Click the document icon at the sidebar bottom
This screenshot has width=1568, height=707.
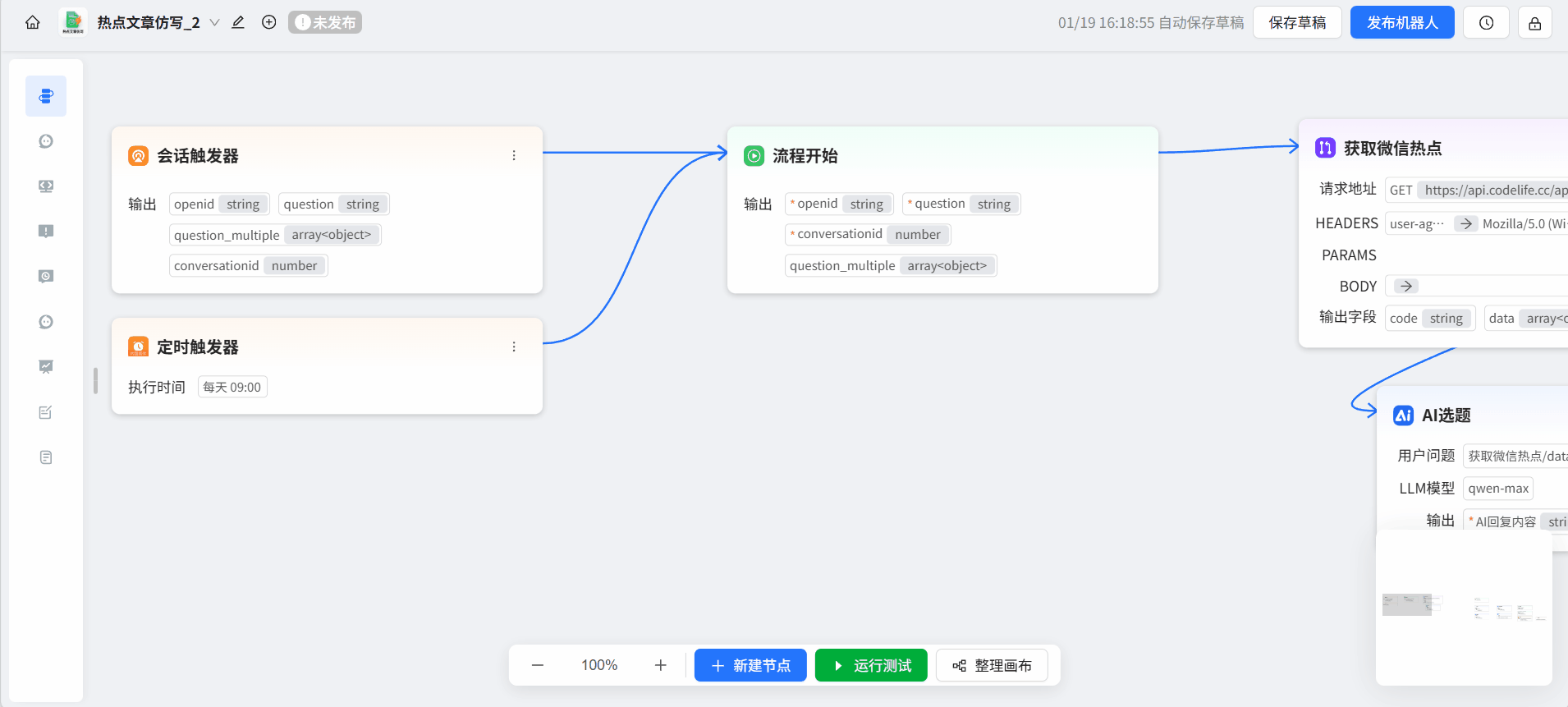(x=46, y=457)
